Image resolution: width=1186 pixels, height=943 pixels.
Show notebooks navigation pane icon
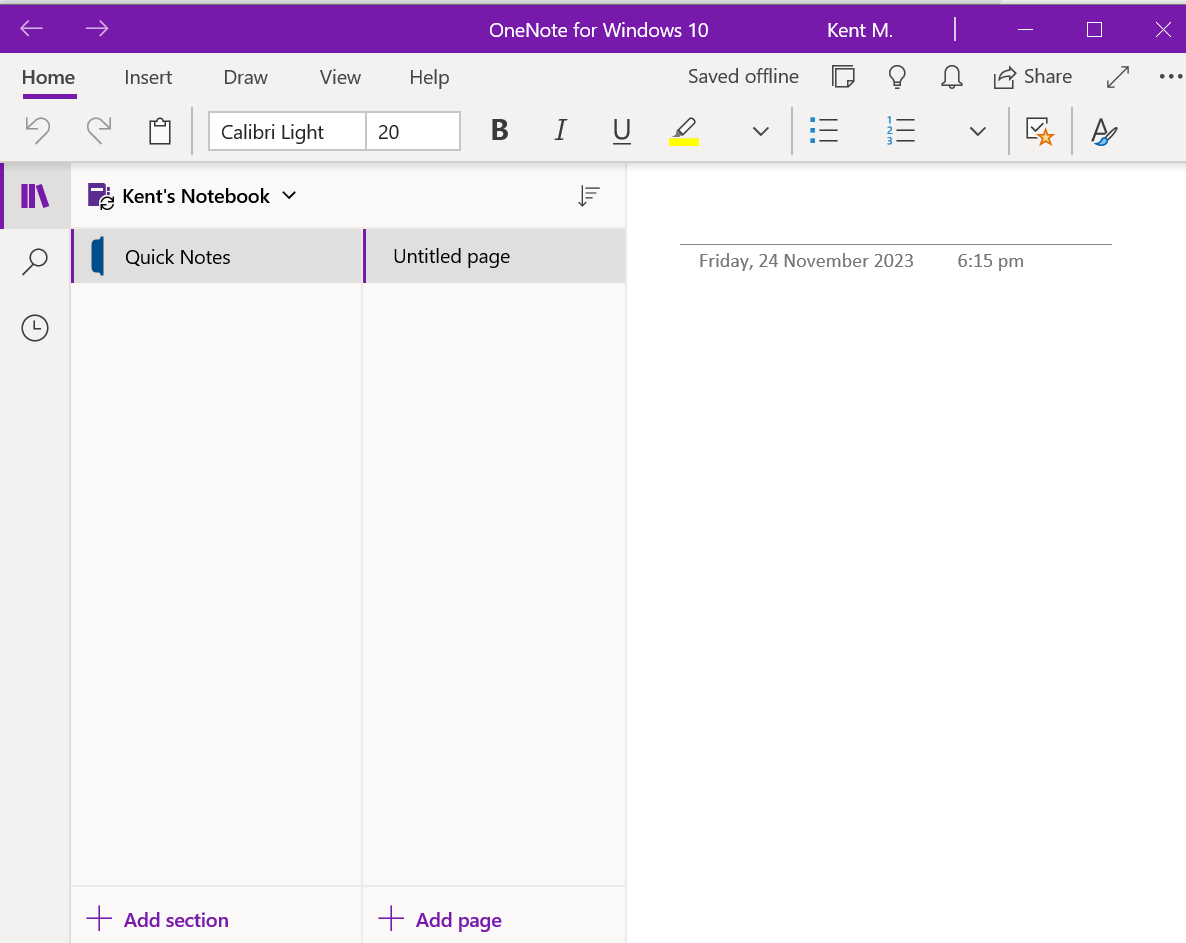click(x=35, y=196)
